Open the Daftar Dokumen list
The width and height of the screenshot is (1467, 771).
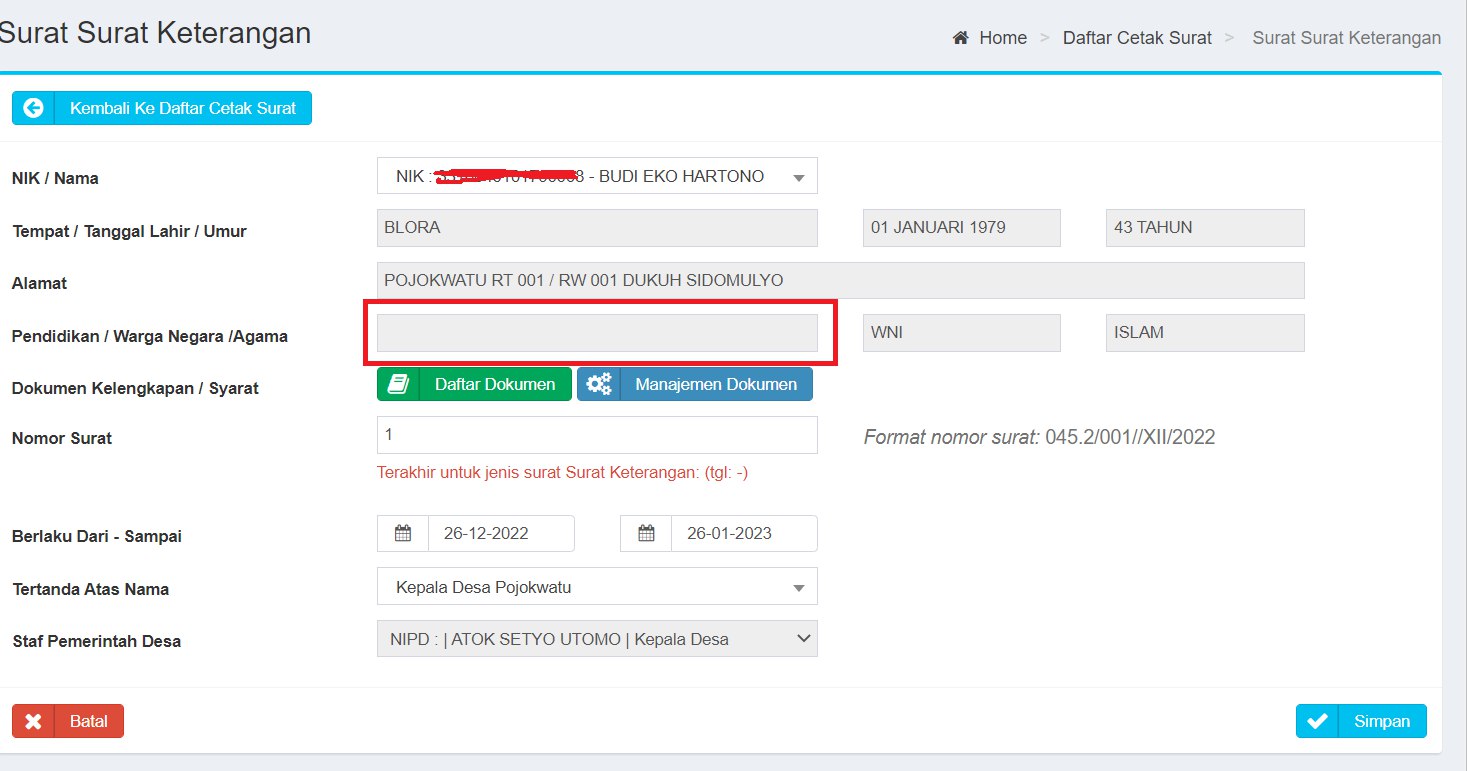point(488,383)
